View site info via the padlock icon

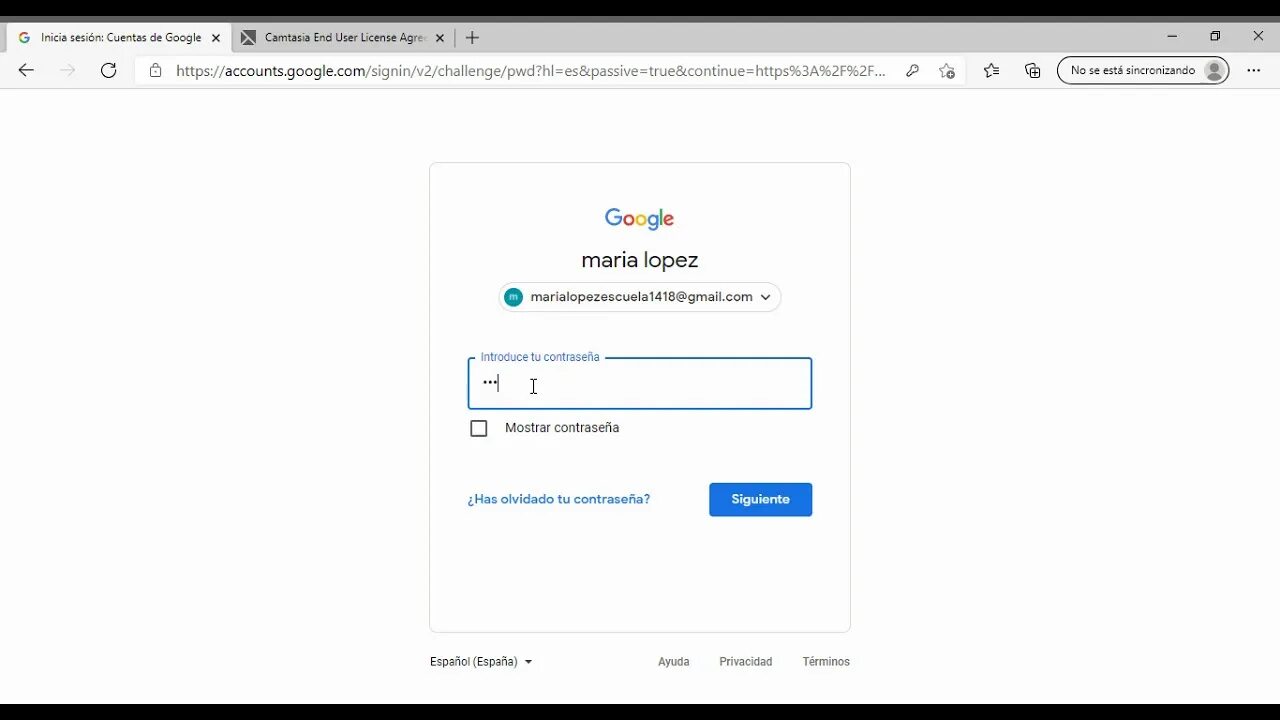(x=155, y=70)
